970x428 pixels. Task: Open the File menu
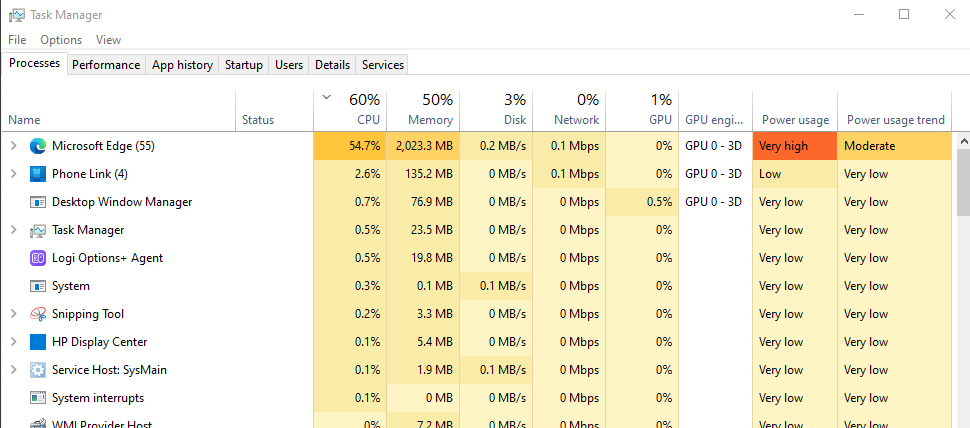tap(17, 40)
